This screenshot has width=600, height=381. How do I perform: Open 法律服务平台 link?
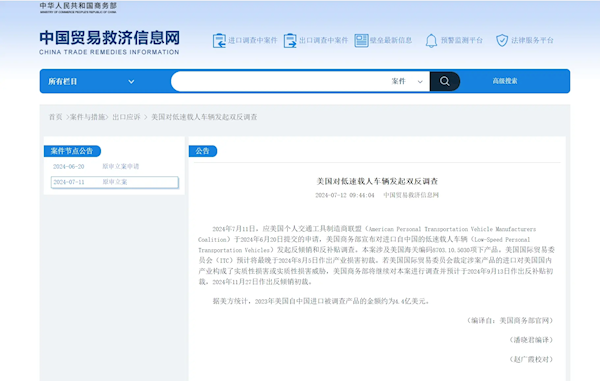click(x=532, y=40)
